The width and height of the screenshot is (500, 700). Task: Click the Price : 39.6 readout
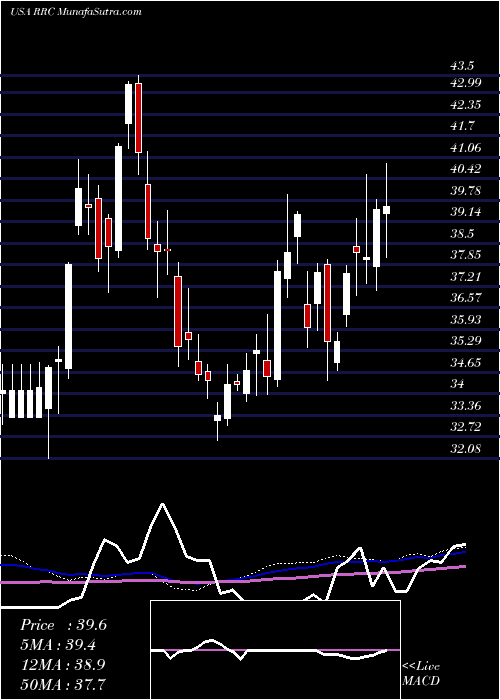(x=63, y=625)
